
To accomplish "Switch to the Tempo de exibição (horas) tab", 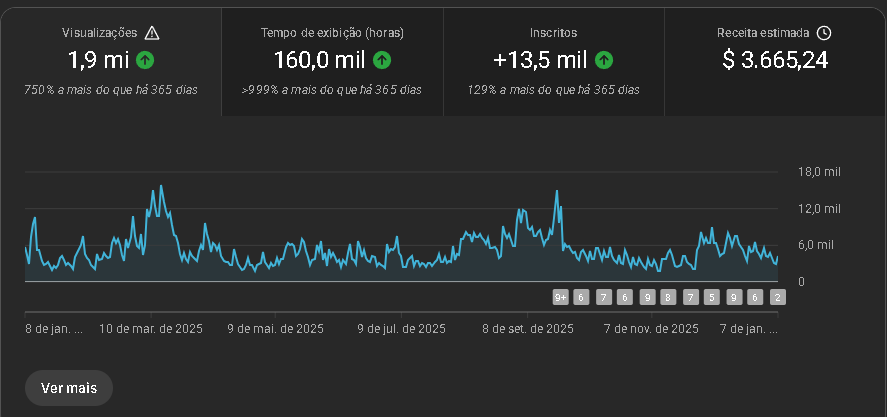I will 332,58.
